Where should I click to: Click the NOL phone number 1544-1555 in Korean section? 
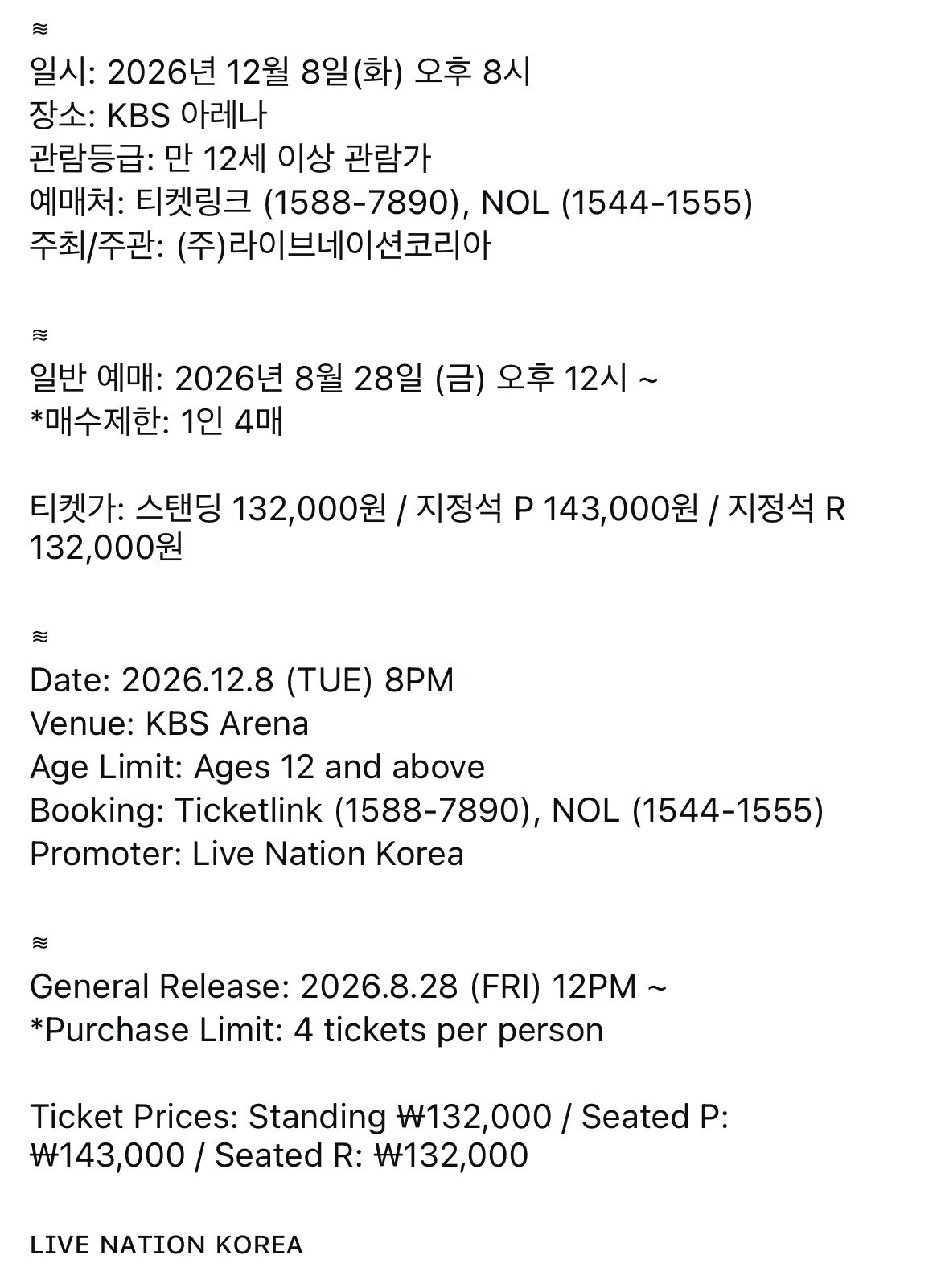tap(656, 203)
